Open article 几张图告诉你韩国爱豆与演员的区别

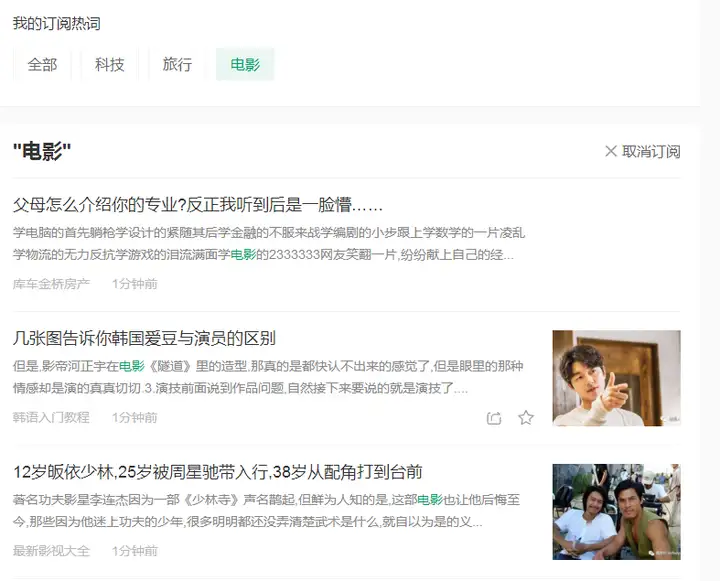coord(144,338)
